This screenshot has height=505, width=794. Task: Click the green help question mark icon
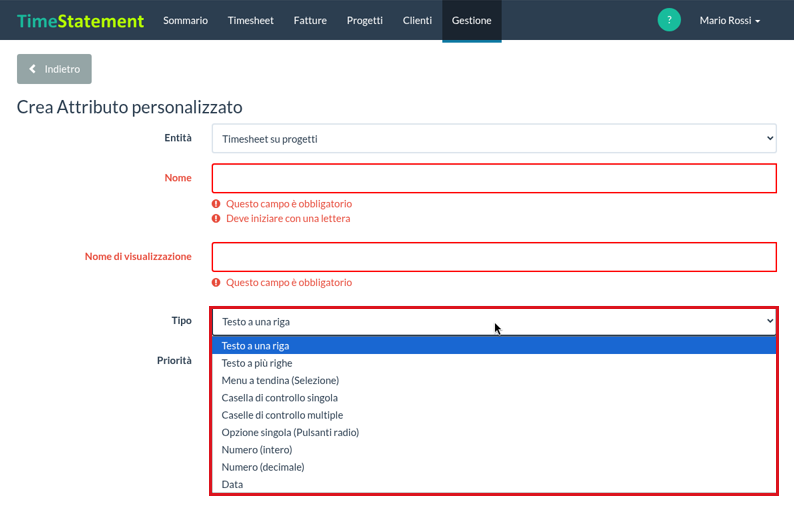[x=669, y=20]
